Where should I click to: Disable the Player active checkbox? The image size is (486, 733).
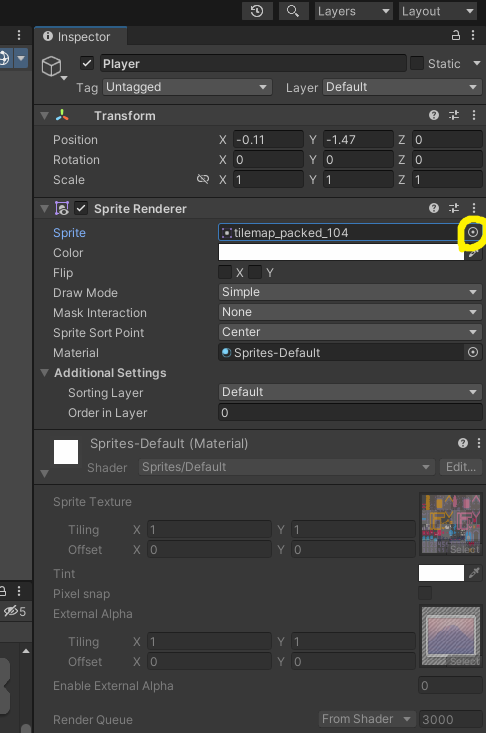[87, 63]
